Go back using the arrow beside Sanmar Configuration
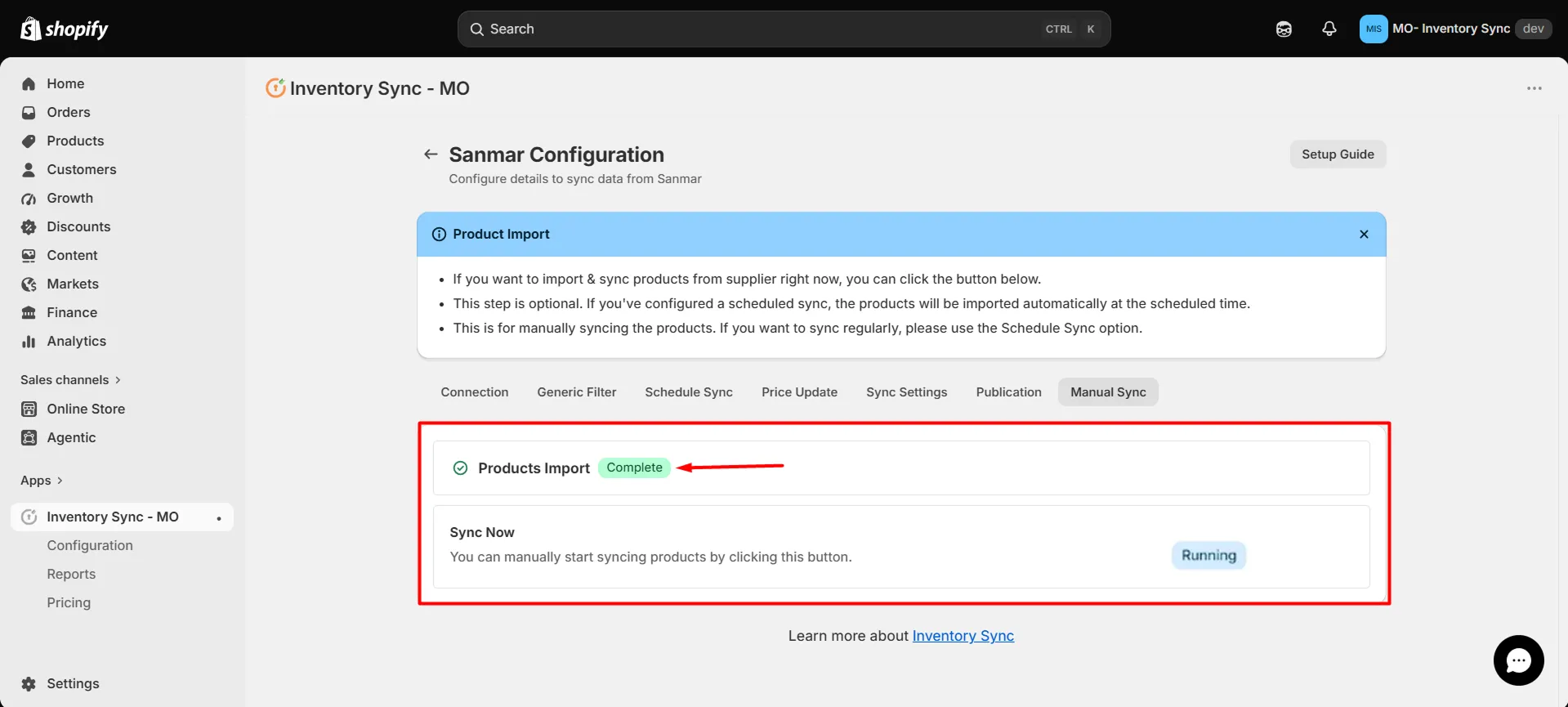The image size is (1568, 707). coord(431,154)
